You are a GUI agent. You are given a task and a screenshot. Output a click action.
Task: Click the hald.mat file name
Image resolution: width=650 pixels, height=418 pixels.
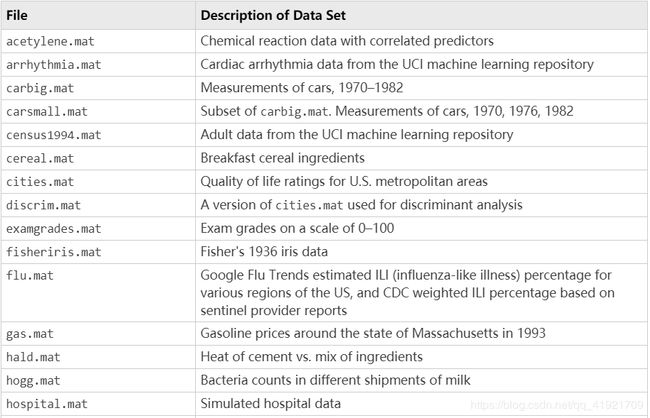33,357
